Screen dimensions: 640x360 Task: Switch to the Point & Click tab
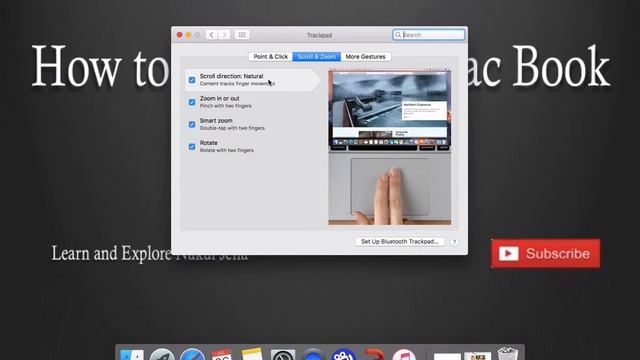coord(271,57)
